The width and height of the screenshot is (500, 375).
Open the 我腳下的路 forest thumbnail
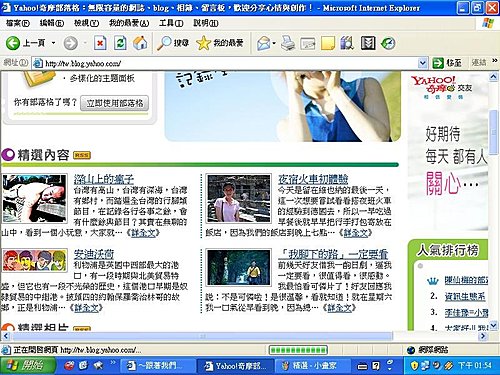tap(239, 268)
